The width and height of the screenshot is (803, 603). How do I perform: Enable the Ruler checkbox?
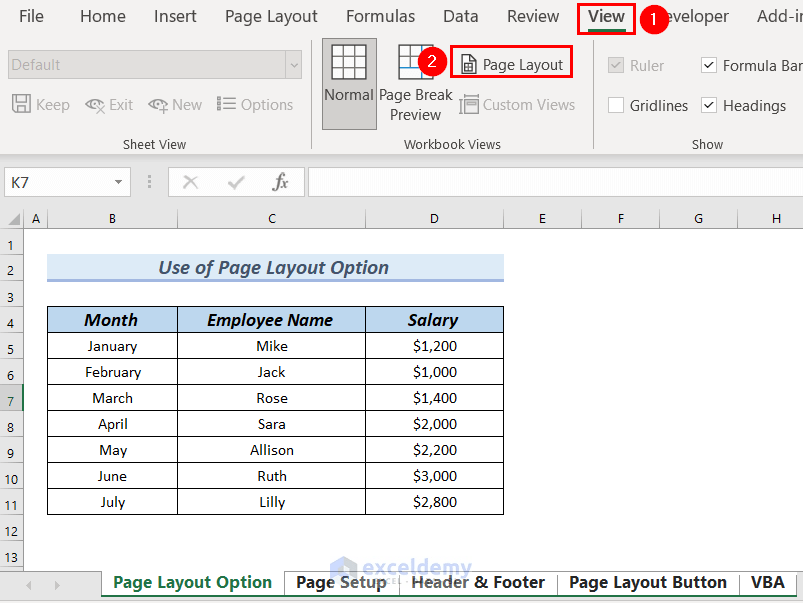(616, 65)
